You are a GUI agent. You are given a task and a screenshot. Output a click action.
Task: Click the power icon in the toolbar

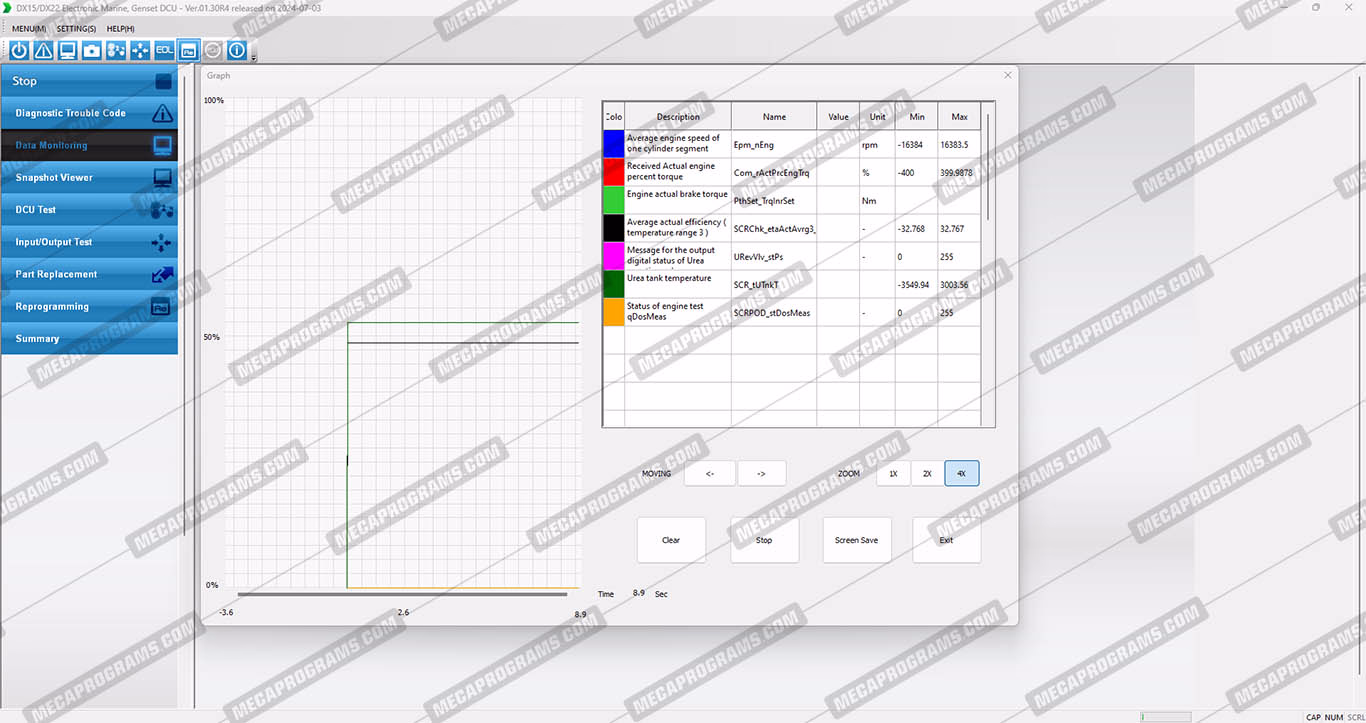tap(19, 50)
